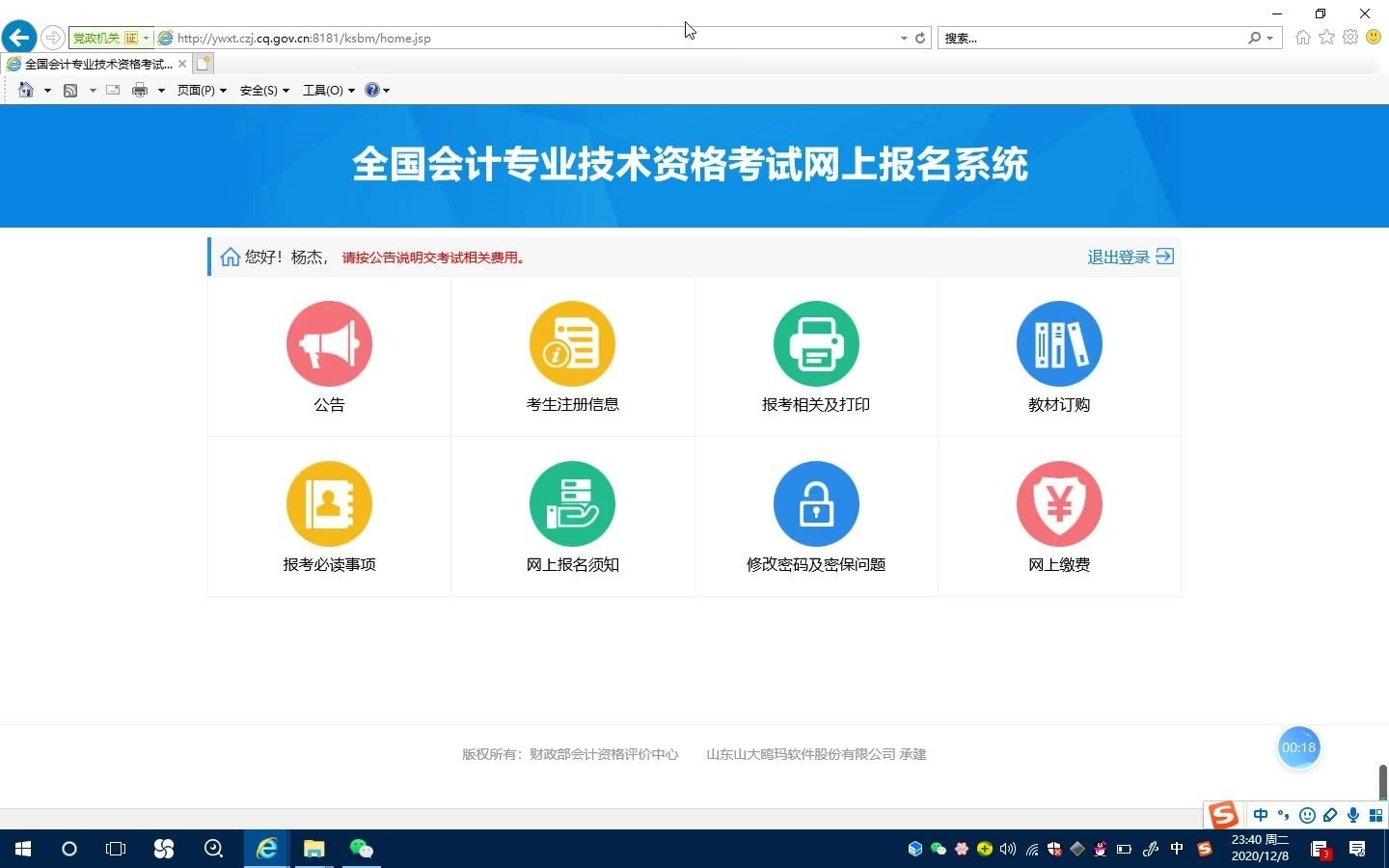The image size is (1389, 868).
Task: Open 考生注册信息 candidate registration info icon
Action: pyautogui.click(x=572, y=343)
